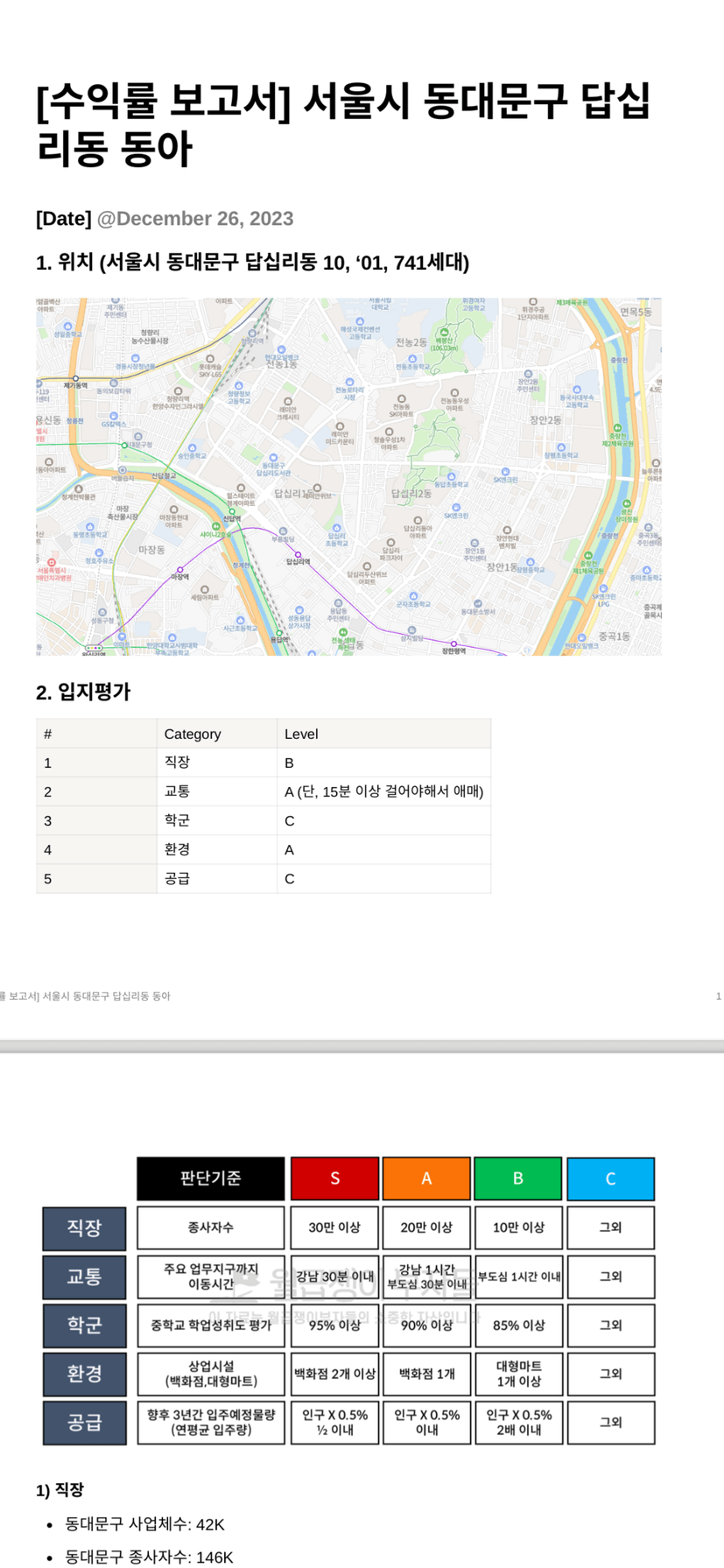The width and height of the screenshot is (724, 1568).
Task: Click the '대형마트 1개 이상' cell
Action: (518, 1374)
